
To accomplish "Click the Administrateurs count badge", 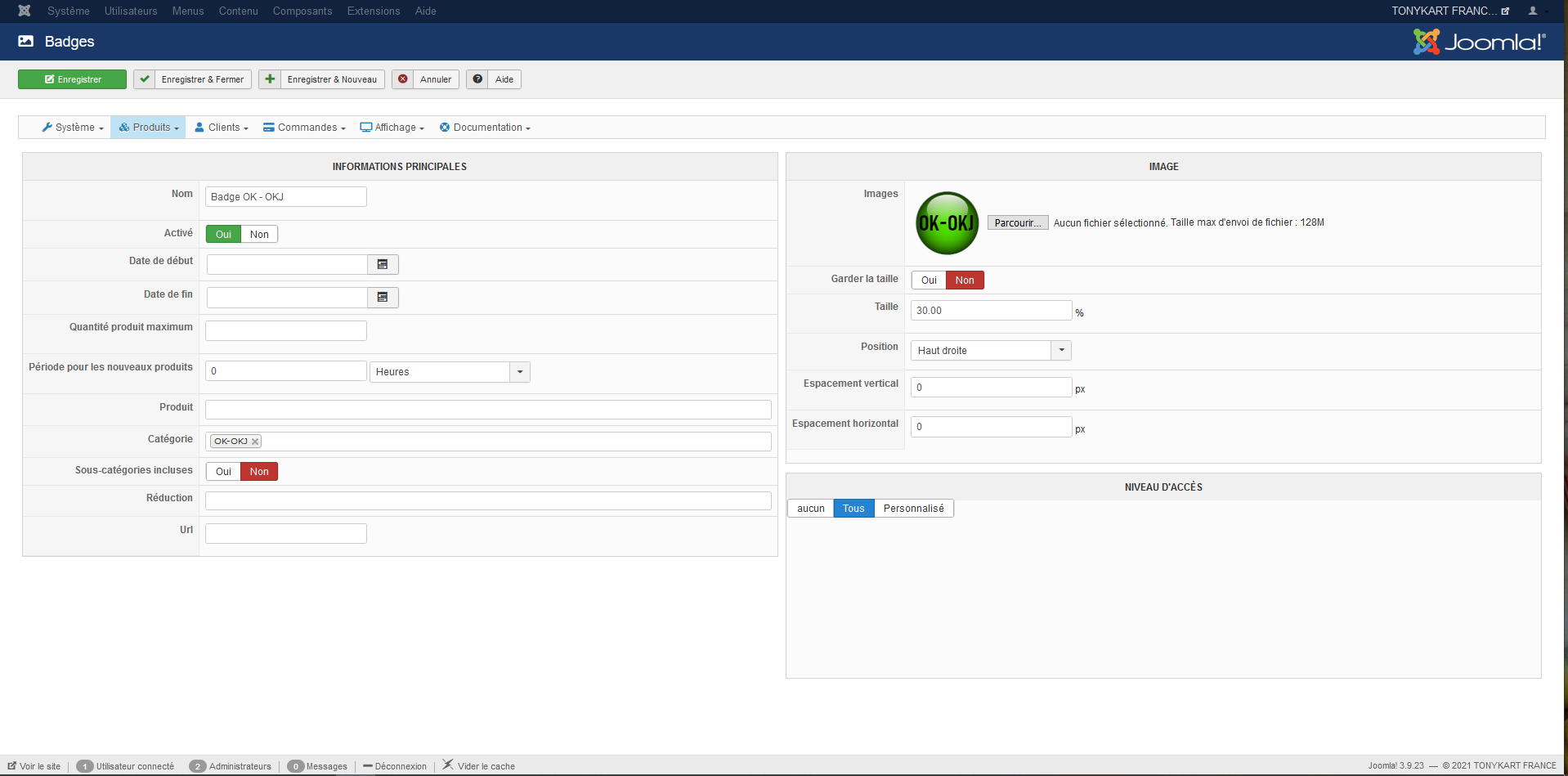I will 198,766.
